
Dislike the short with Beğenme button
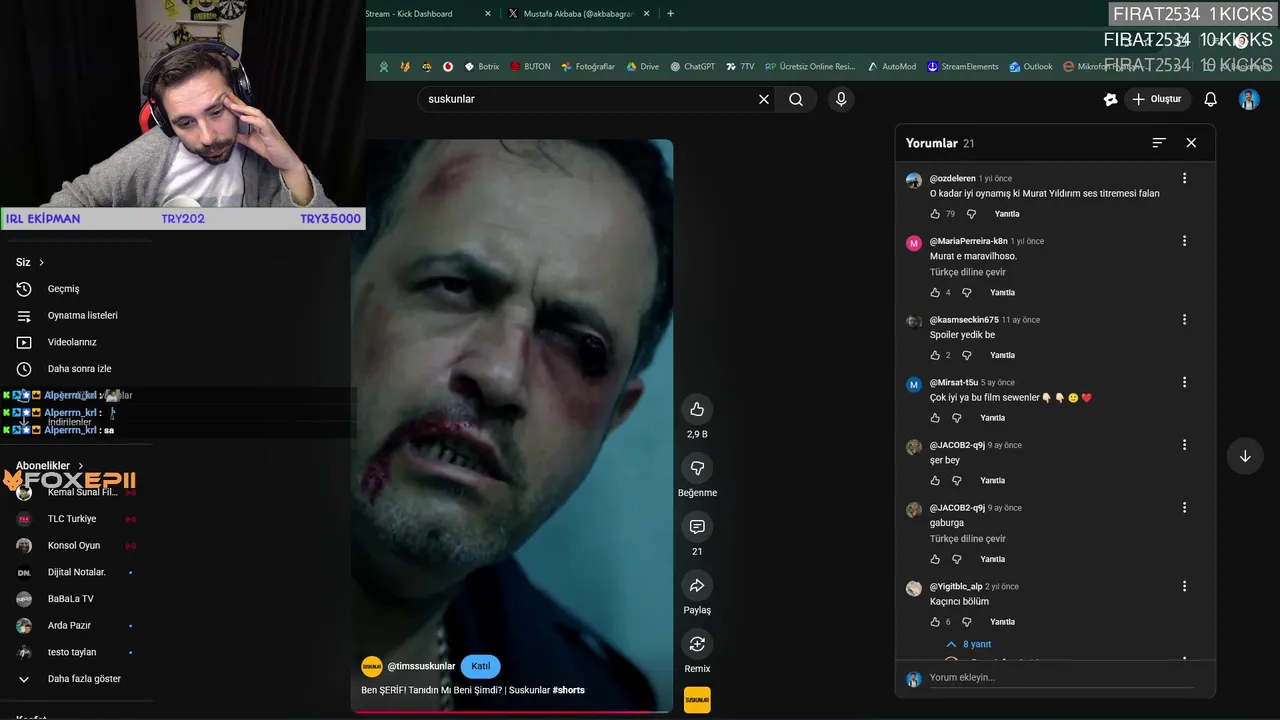697,468
